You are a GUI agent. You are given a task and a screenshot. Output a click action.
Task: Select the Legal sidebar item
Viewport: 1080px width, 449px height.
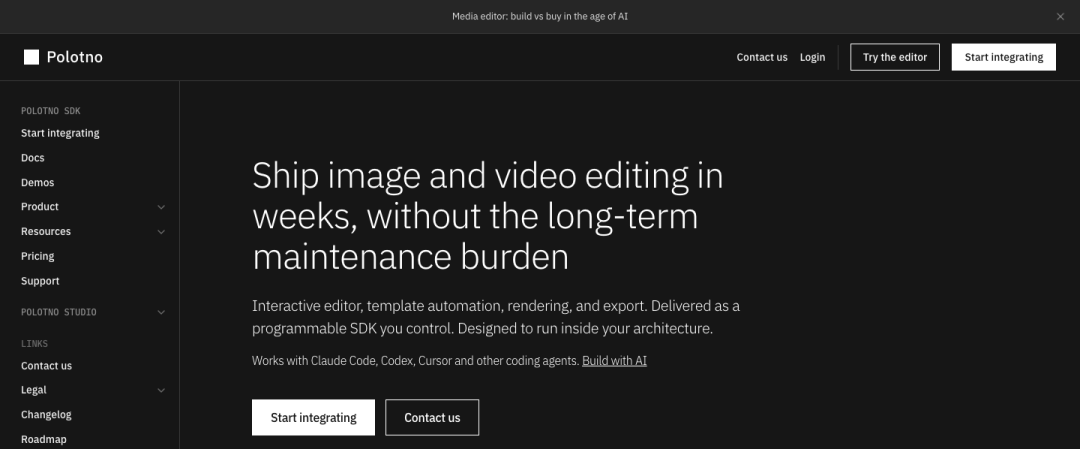tap(34, 390)
